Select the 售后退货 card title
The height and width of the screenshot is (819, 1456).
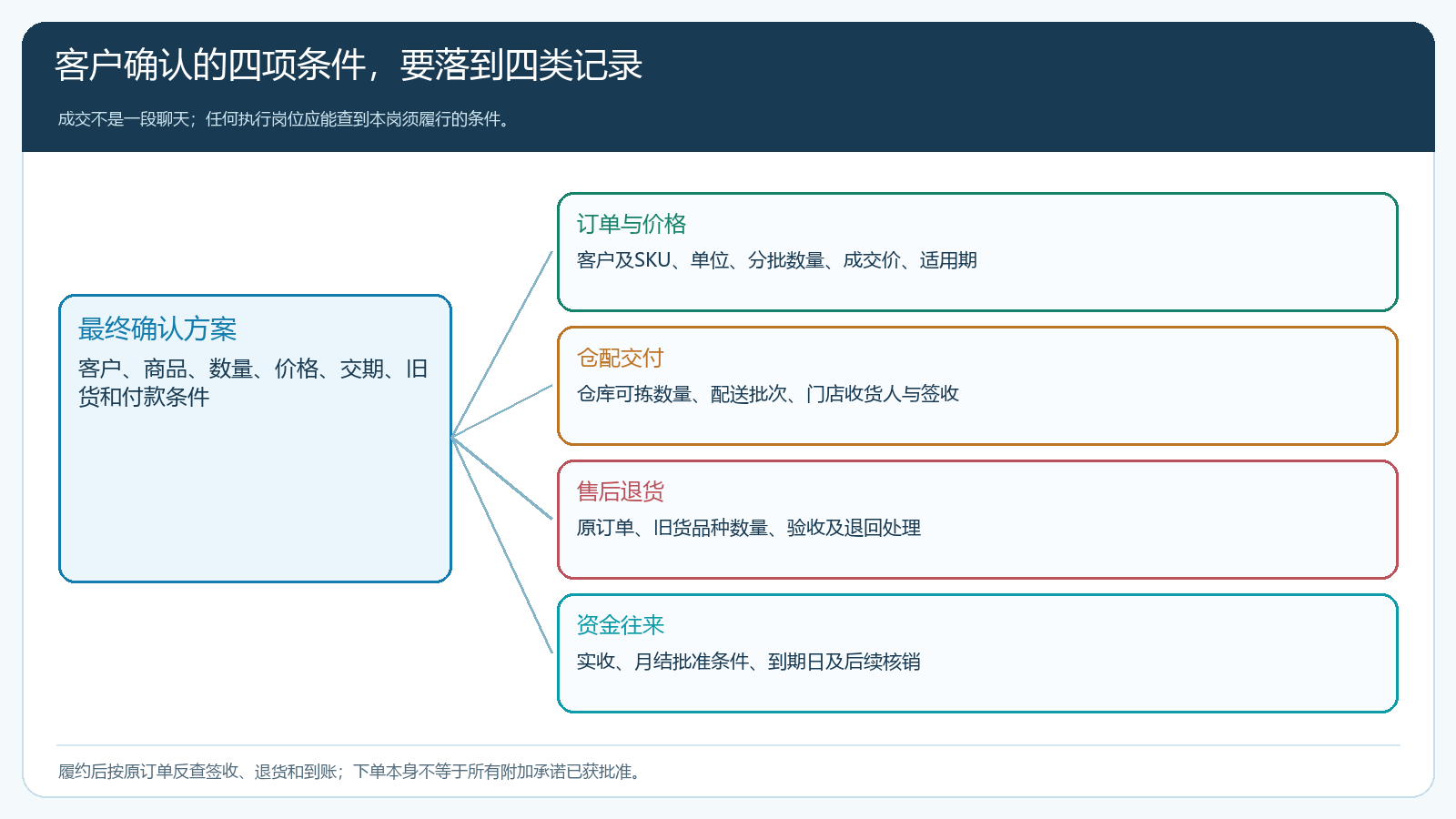click(x=621, y=491)
